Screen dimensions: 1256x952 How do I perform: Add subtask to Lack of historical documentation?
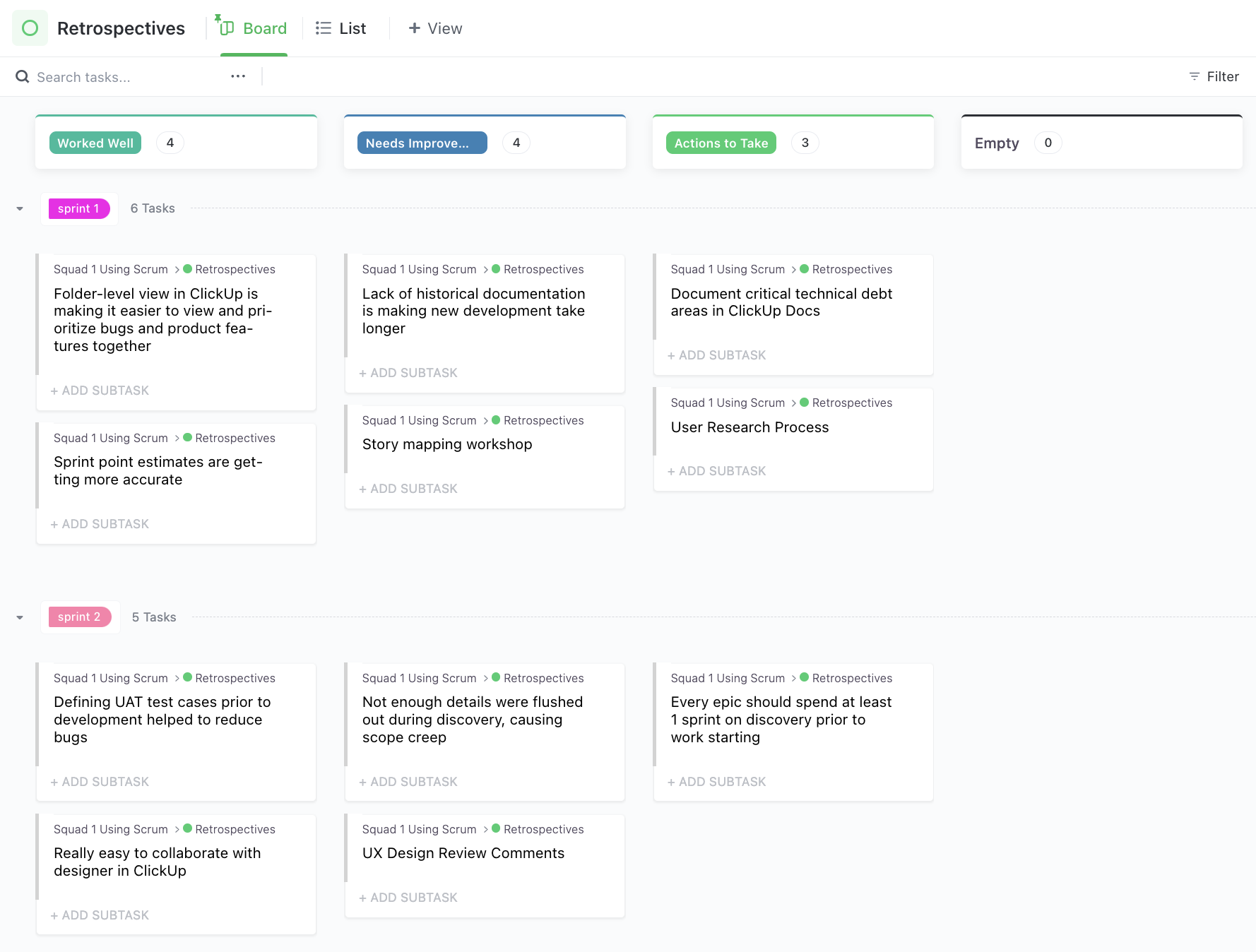click(x=408, y=373)
